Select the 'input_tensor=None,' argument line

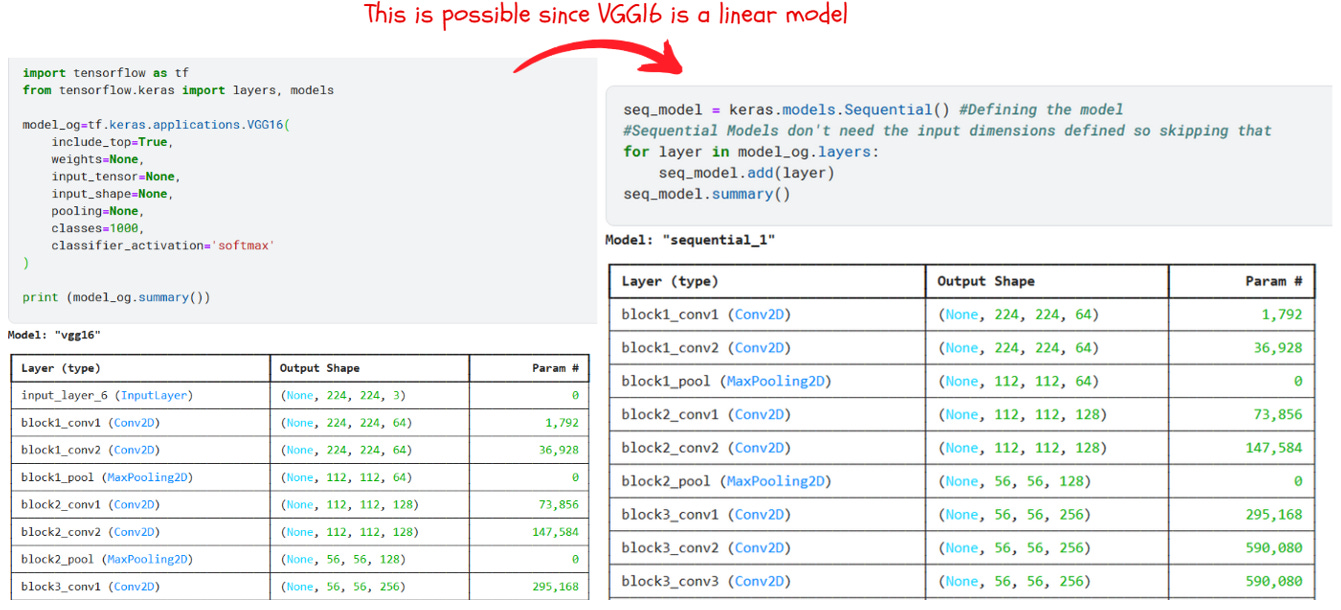(114, 176)
